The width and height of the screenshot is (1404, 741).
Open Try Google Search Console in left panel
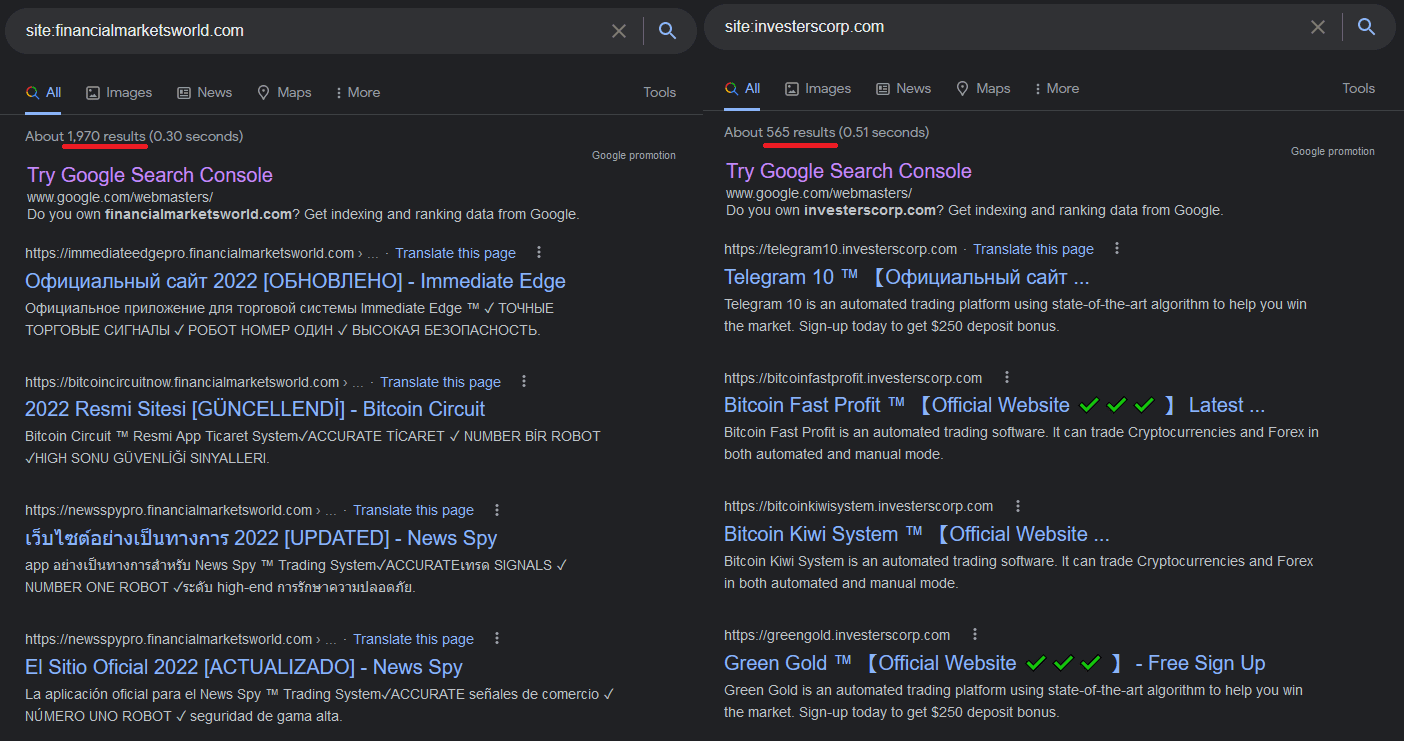point(150,175)
